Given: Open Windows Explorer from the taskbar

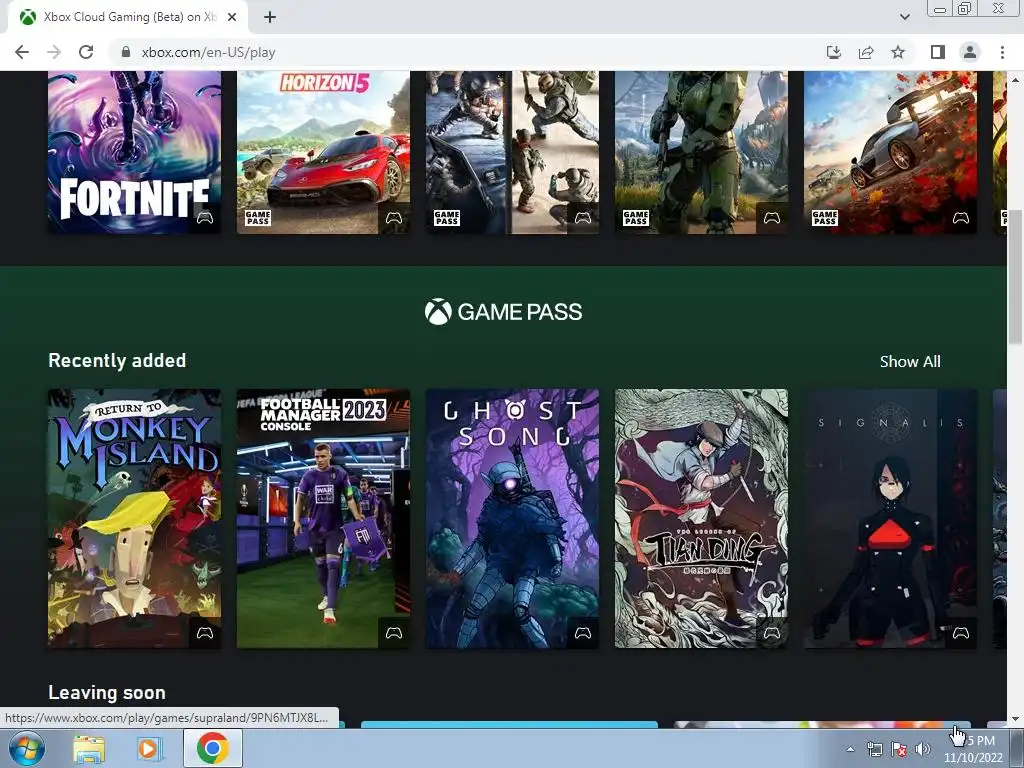Looking at the screenshot, I should (x=89, y=749).
